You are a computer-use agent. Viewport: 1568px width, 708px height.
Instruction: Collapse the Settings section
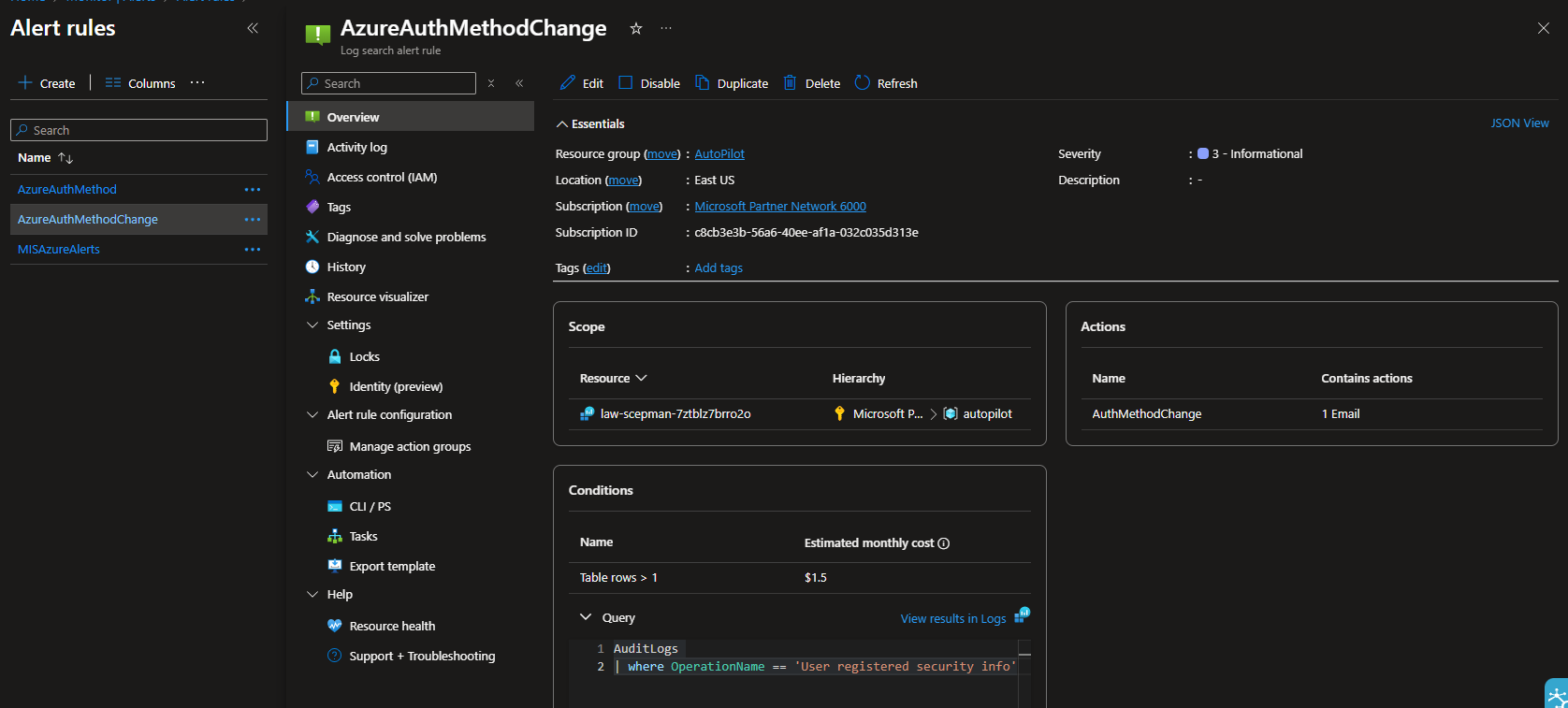click(312, 325)
